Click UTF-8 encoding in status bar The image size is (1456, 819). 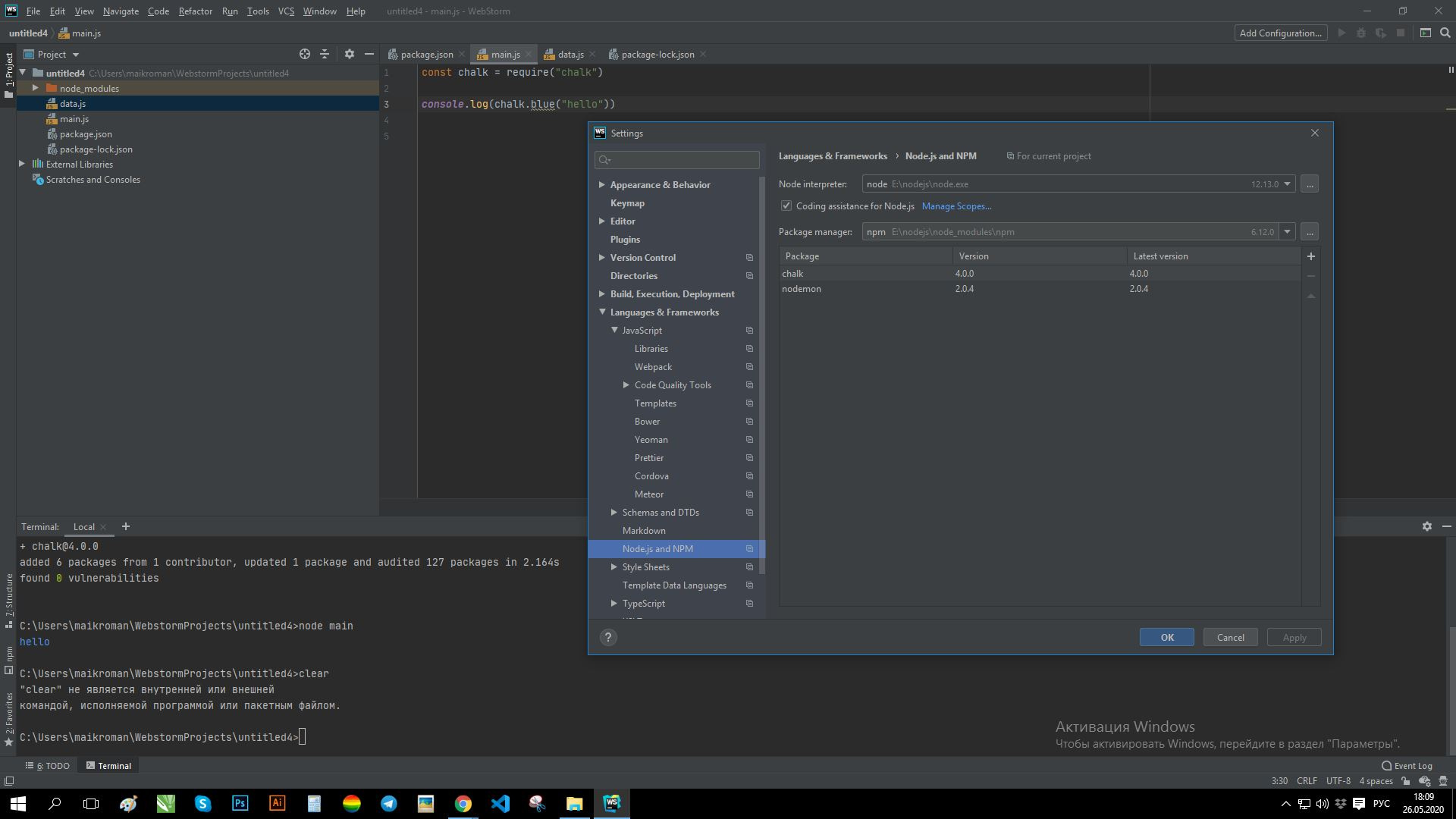1338,781
